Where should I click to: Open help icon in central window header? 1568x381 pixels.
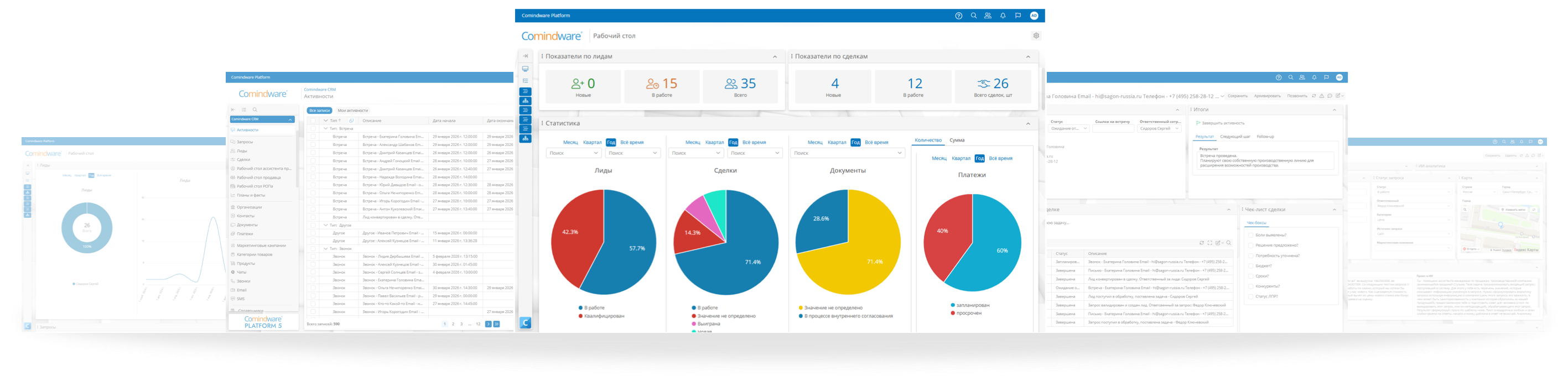click(959, 16)
